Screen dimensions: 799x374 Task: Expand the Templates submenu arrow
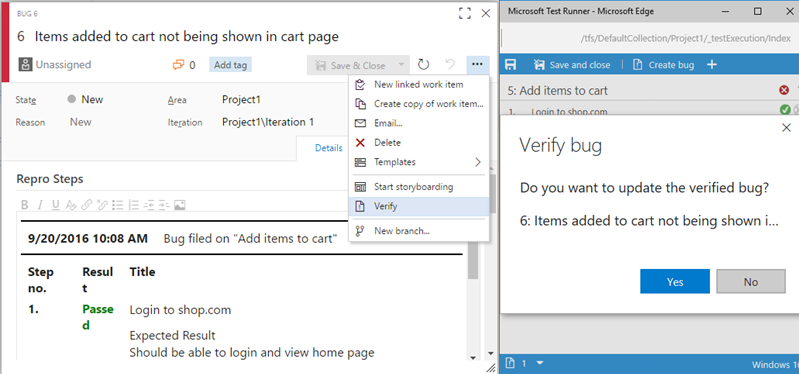(478, 162)
